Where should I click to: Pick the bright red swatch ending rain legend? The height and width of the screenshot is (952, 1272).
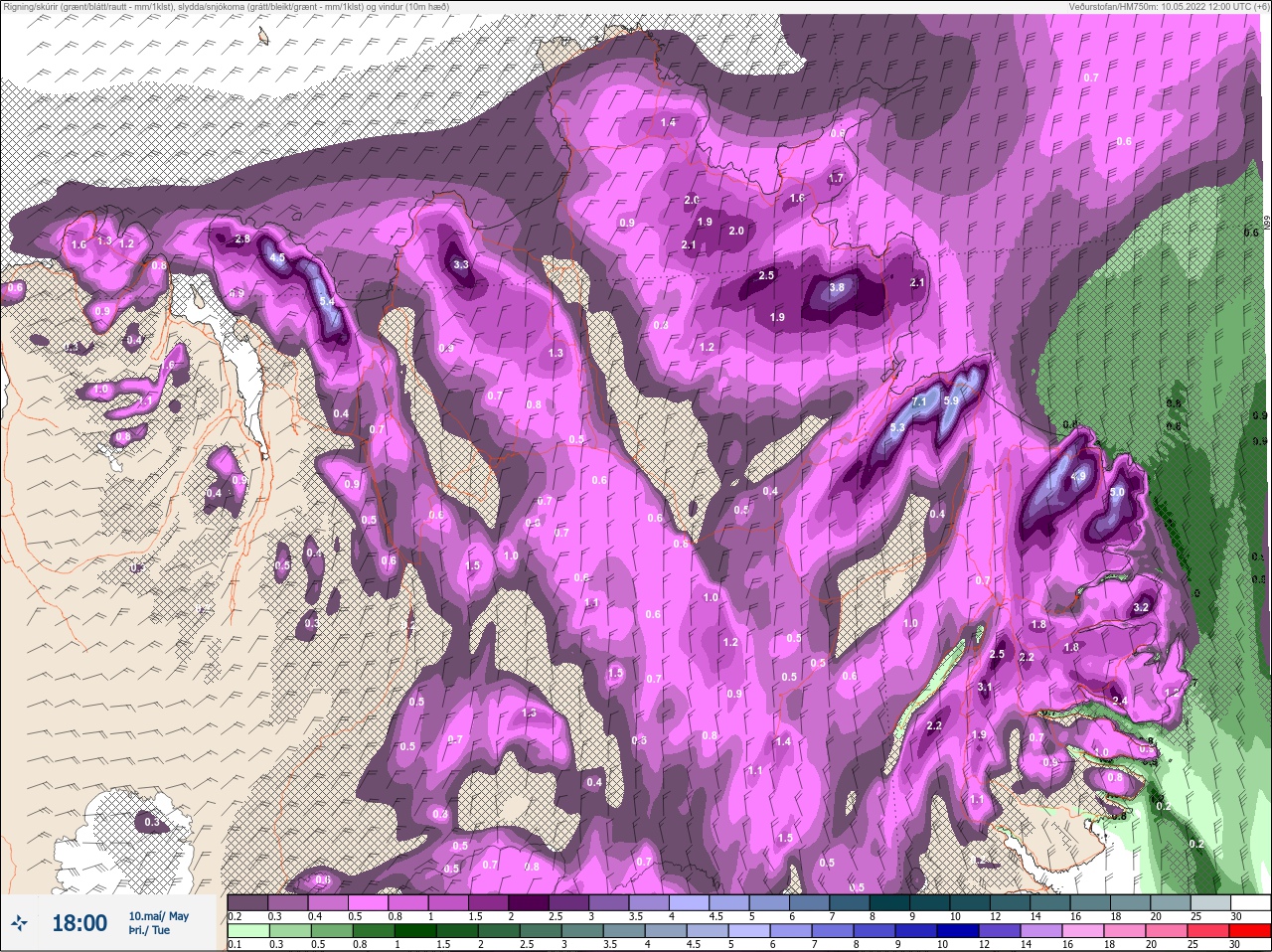tap(1249, 932)
